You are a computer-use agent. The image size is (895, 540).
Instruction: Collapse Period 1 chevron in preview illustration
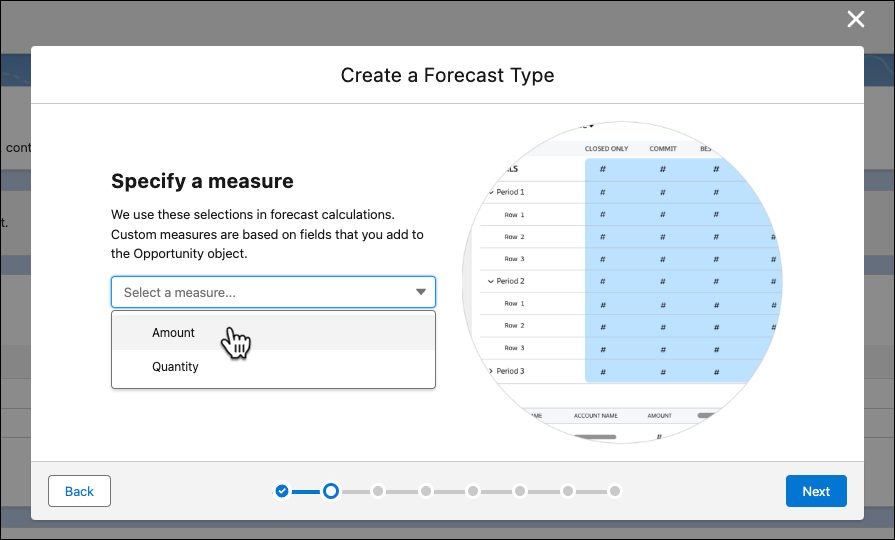tap(491, 192)
